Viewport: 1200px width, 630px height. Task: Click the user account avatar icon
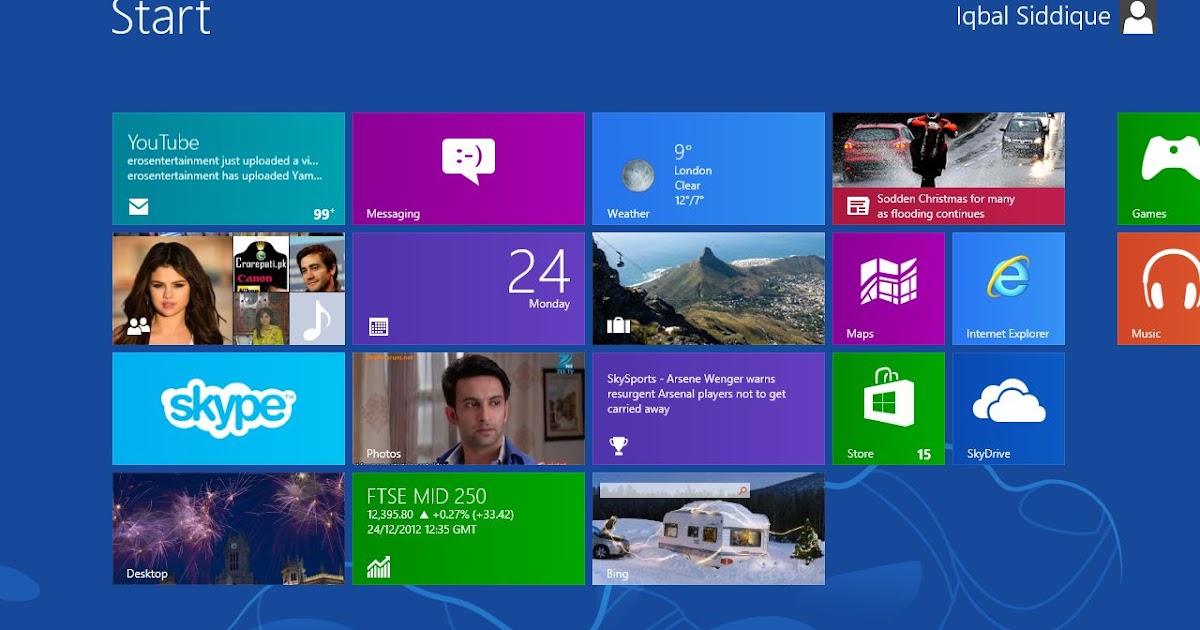point(1138,17)
